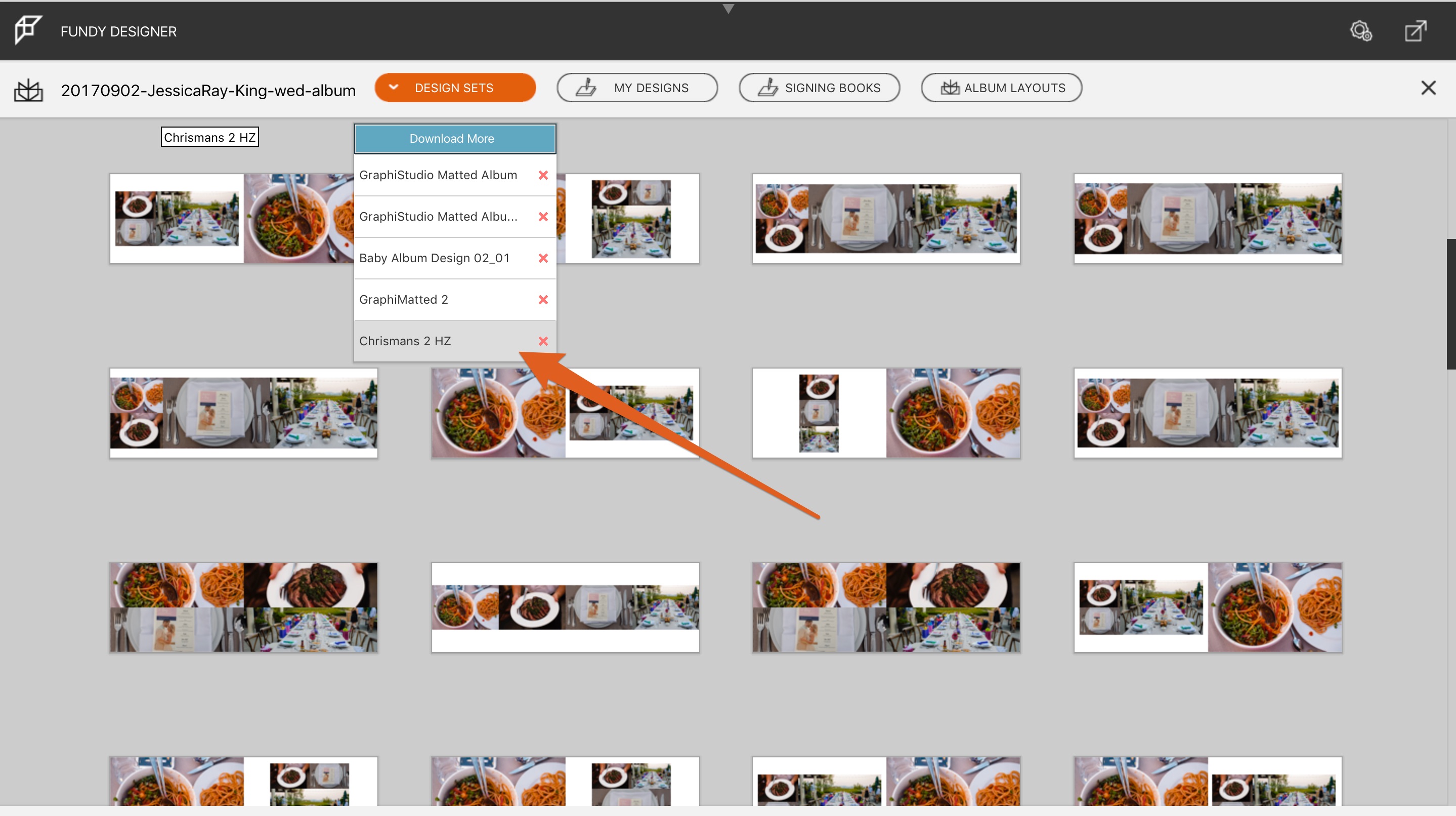Click FUNDY DESIGNER title text
Image resolution: width=1456 pixels, height=816 pixels.
click(119, 32)
